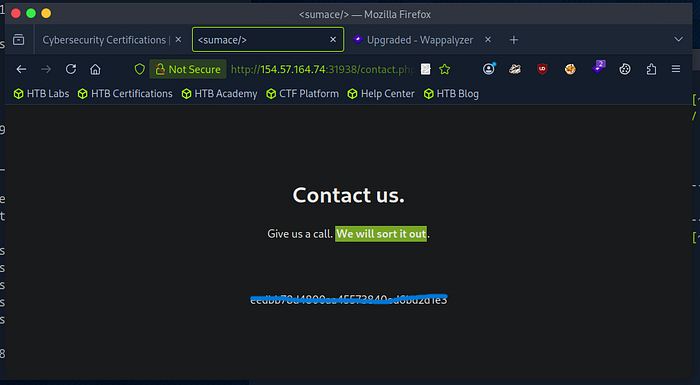Open the extension icon right of account
Image resolution: width=700 pixels, height=385 pixels.
click(515, 69)
